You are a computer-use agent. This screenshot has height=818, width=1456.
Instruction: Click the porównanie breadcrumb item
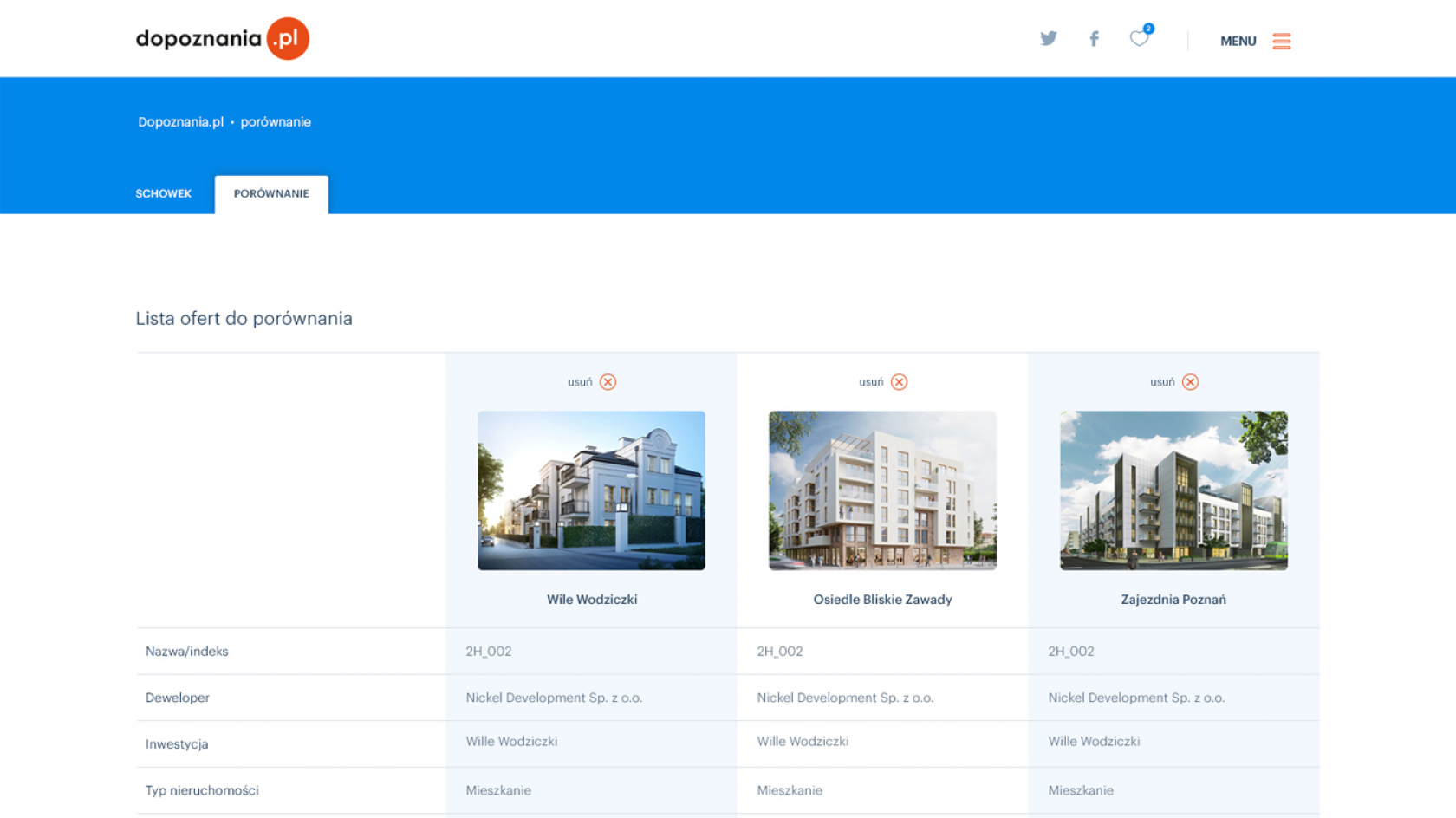(x=276, y=122)
